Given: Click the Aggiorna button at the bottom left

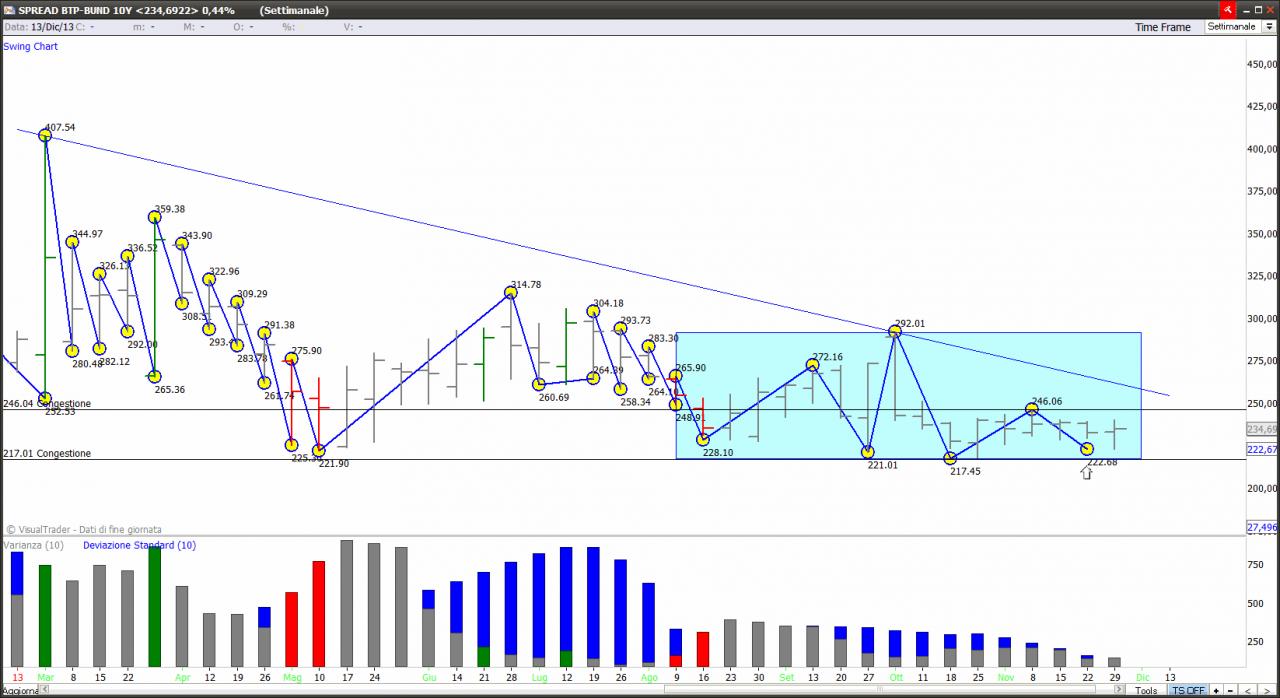Looking at the screenshot, I should click(19, 691).
